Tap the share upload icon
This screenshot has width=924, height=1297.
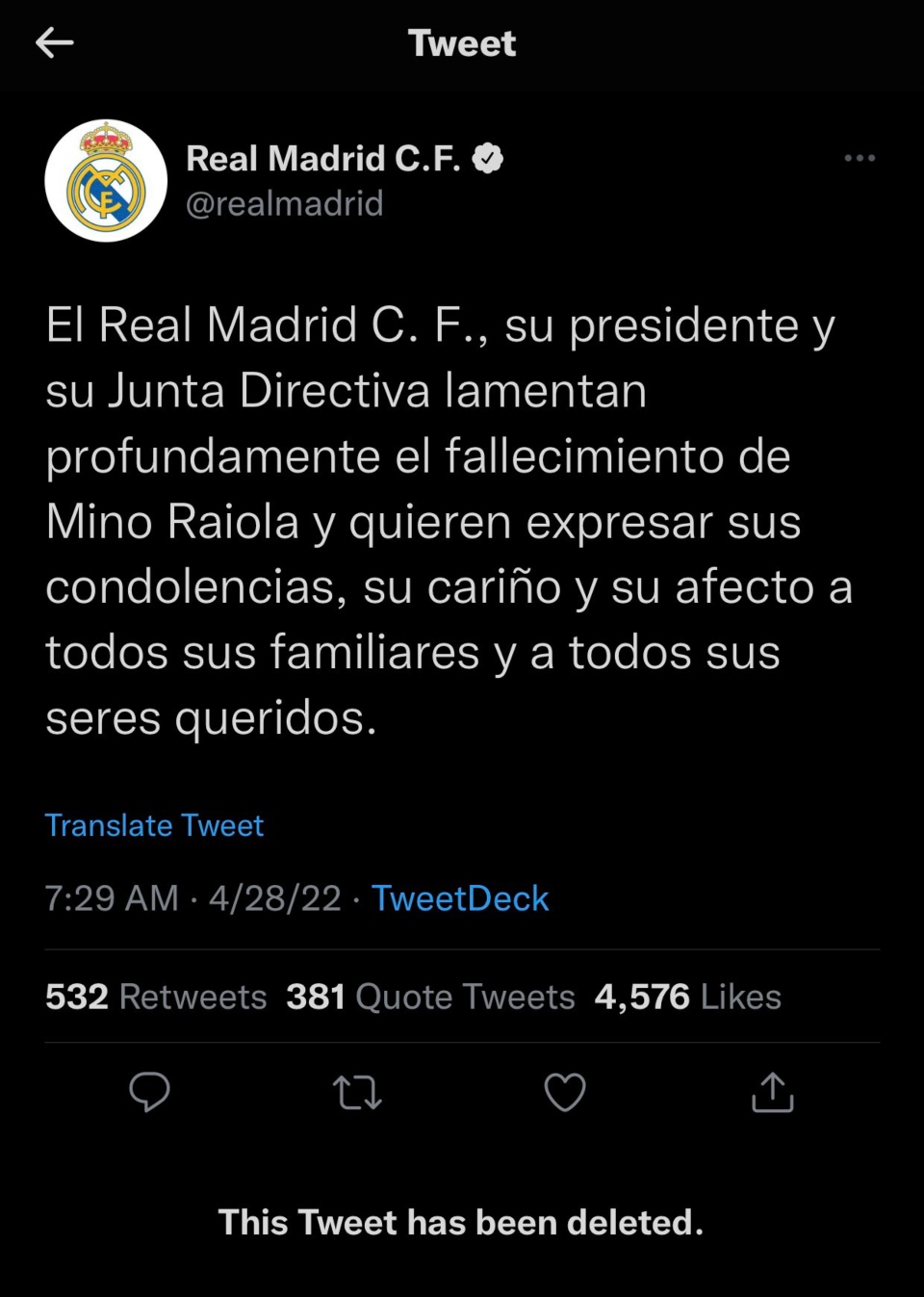[772, 1093]
